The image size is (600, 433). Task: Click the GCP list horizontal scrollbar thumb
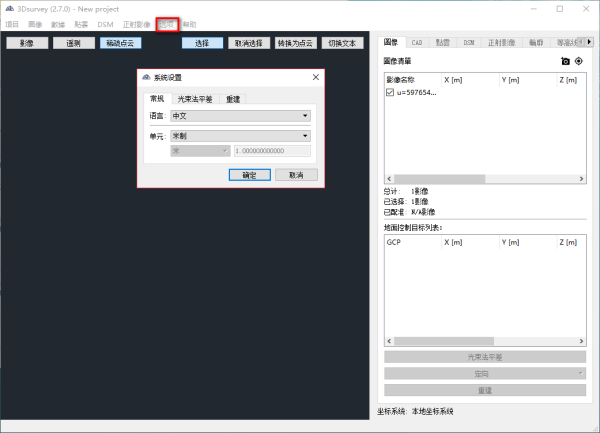(444, 341)
